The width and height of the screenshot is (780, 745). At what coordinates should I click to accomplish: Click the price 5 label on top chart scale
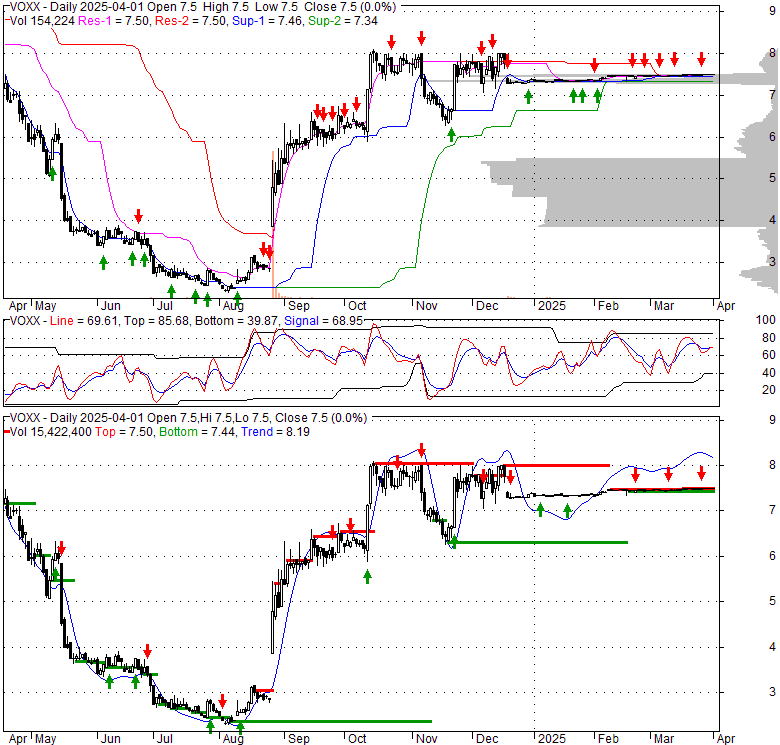[x=772, y=178]
